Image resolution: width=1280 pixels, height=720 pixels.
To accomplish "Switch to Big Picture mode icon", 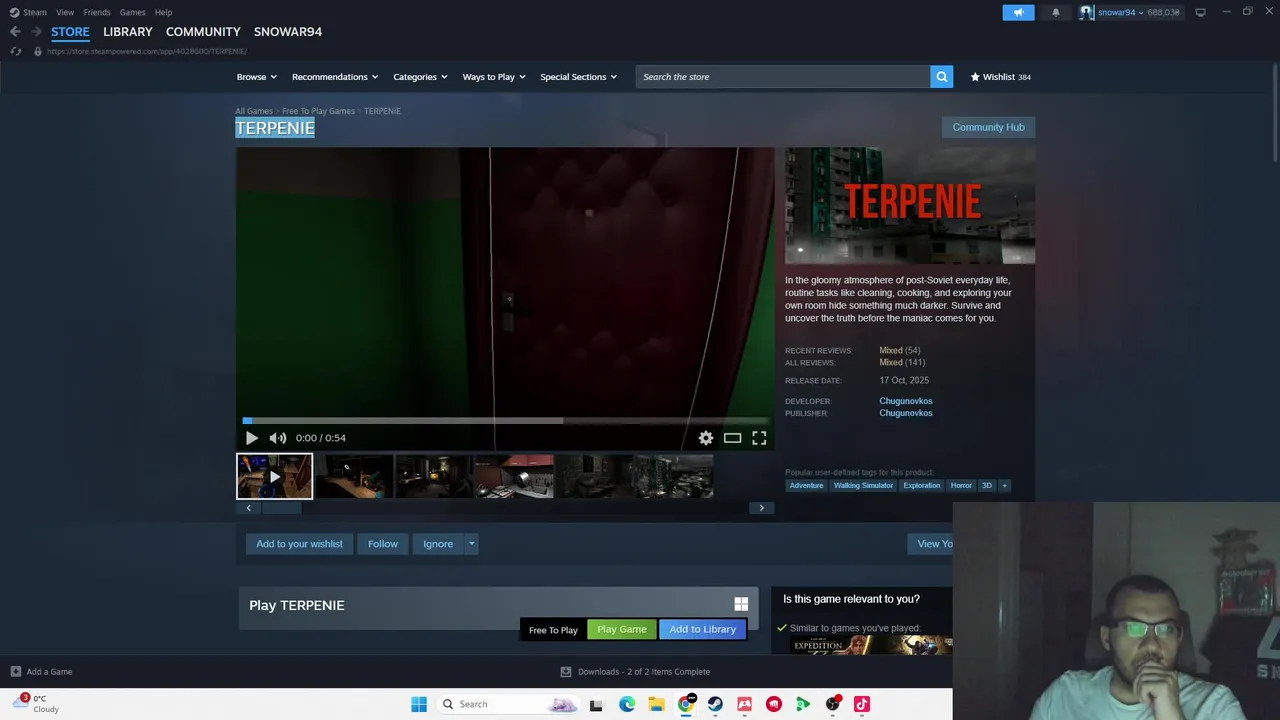I will pyautogui.click(x=1200, y=12).
